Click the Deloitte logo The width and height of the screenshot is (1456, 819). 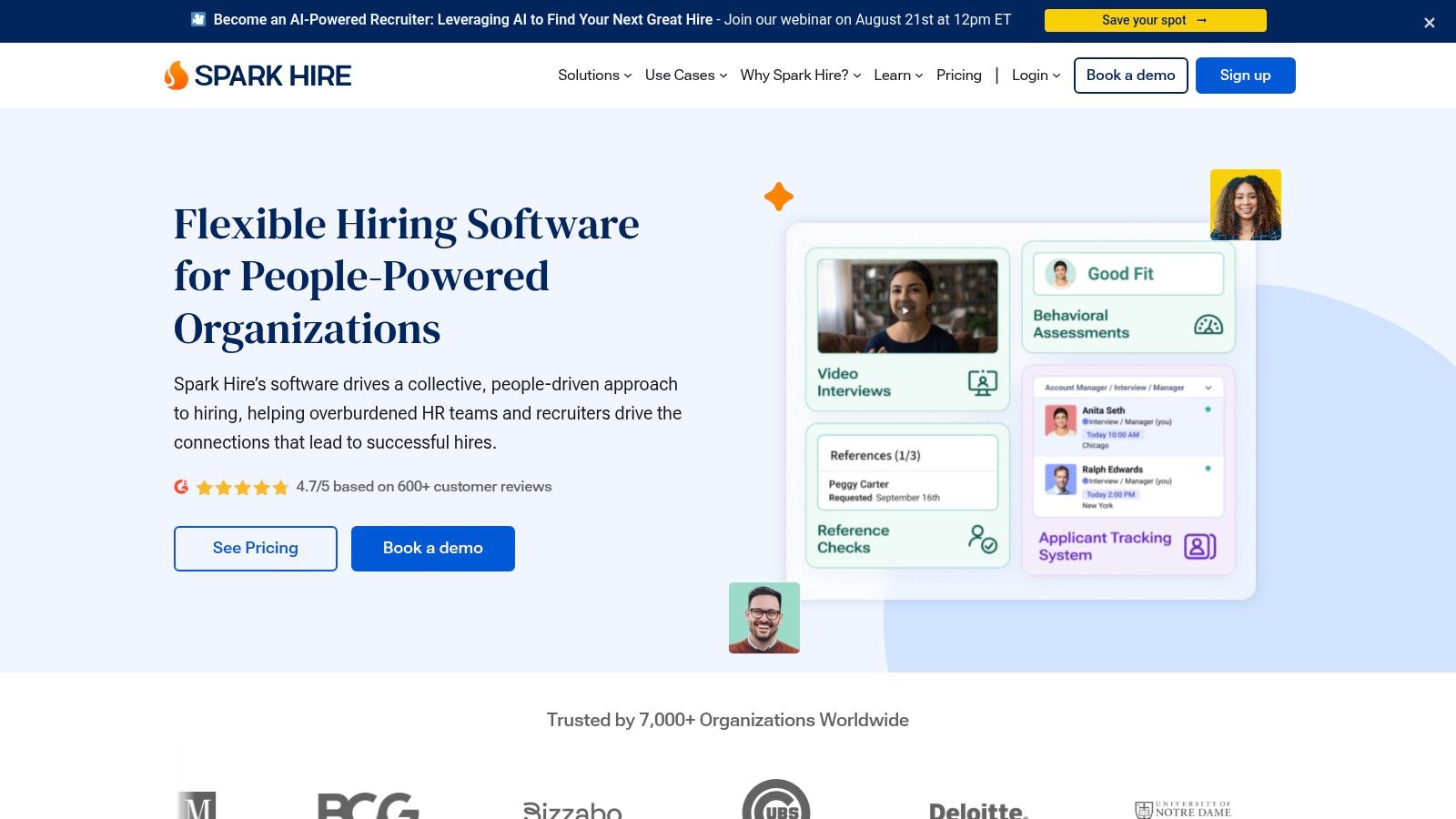pyautogui.click(x=978, y=810)
